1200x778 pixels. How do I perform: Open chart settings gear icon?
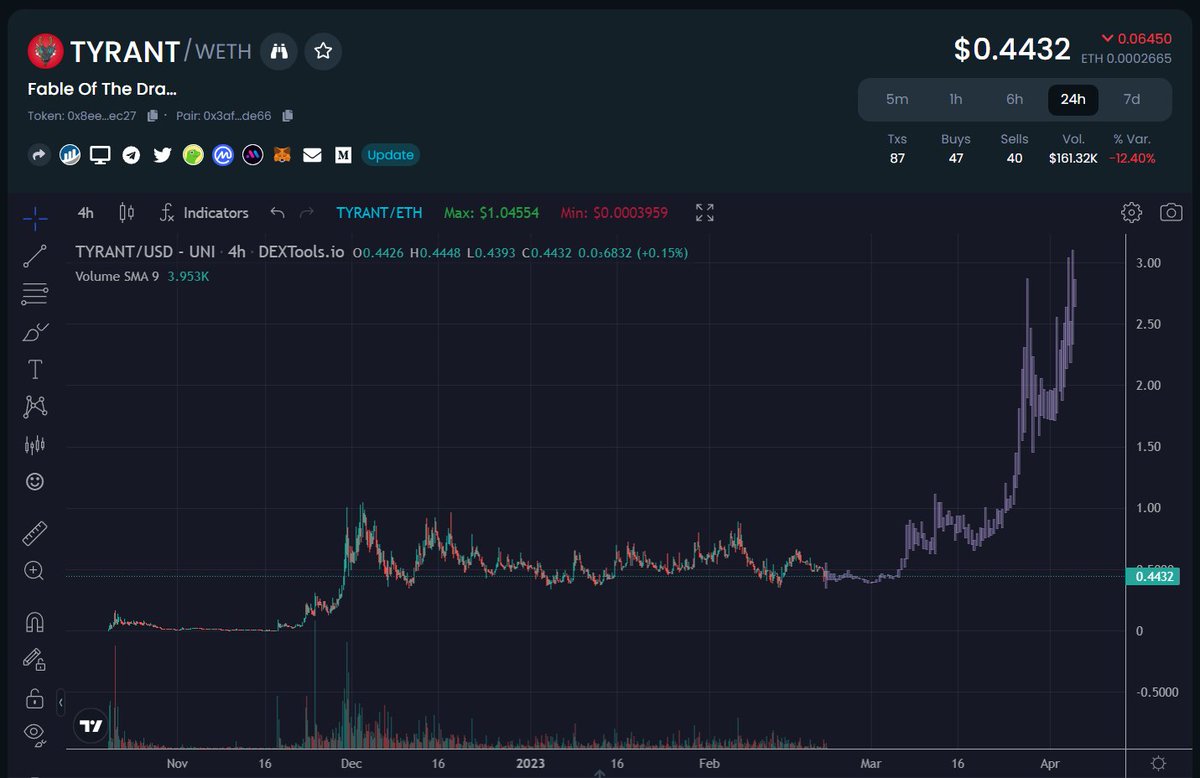point(1131,212)
